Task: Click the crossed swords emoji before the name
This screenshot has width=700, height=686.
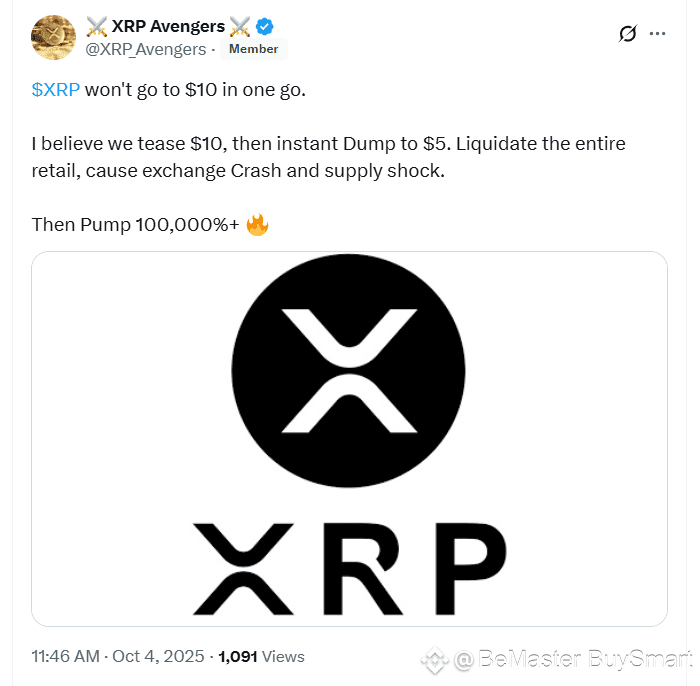Action: (96, 27)
